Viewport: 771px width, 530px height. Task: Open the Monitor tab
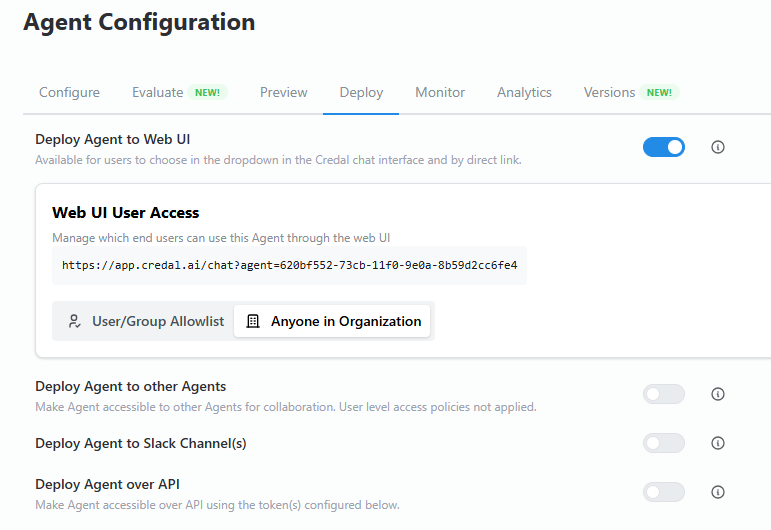coord(440,92)
